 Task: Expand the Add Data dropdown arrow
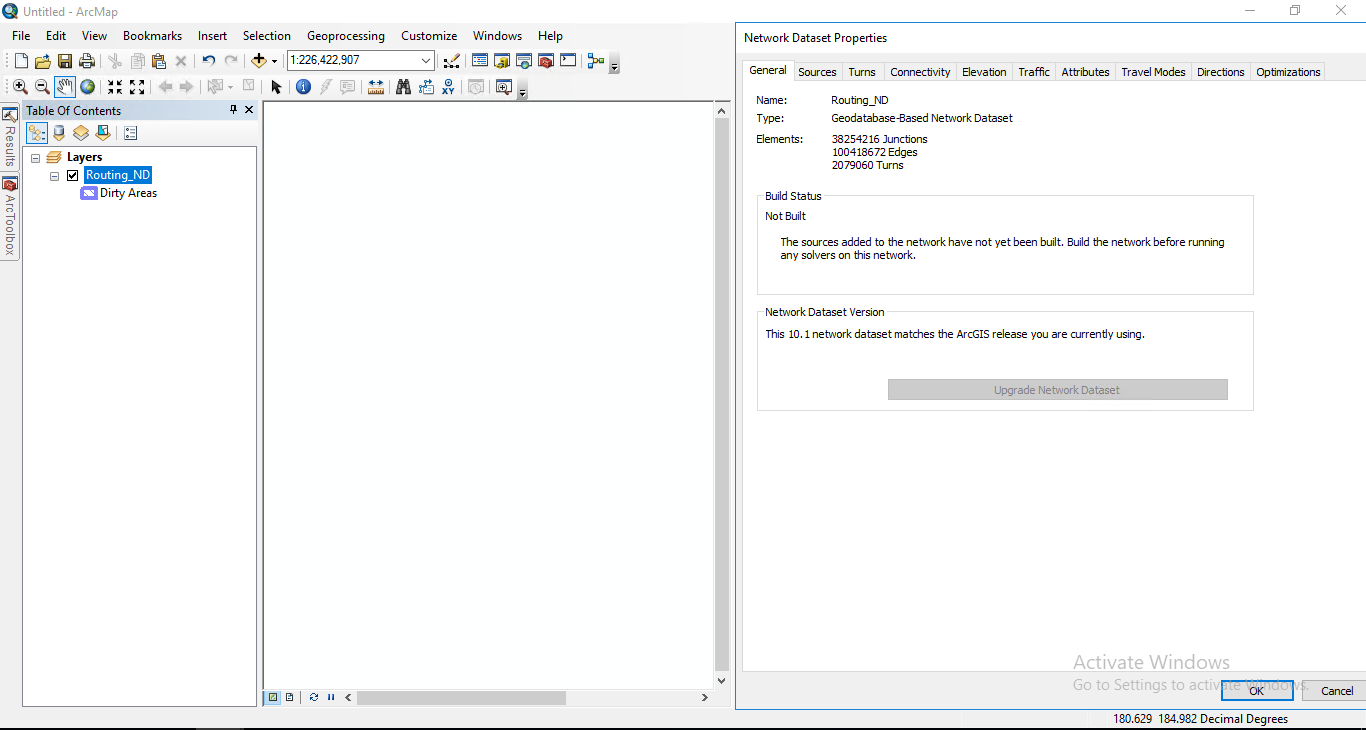[x=275, y=61]
